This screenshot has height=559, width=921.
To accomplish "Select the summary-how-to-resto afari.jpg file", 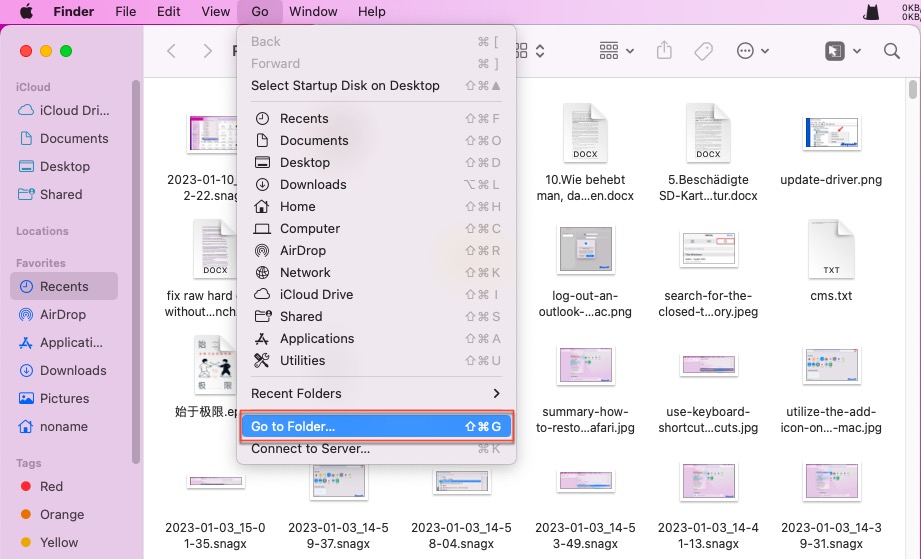I will point(585,365).
